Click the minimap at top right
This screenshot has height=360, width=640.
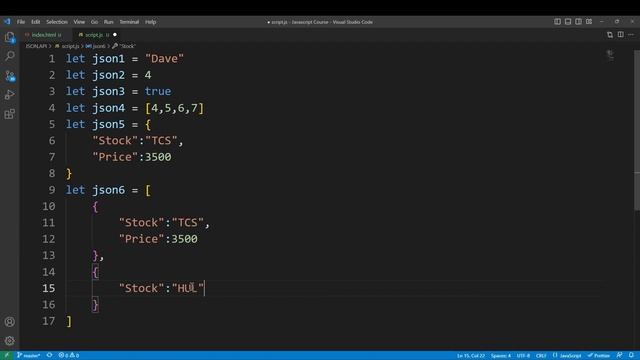point(610,55)
